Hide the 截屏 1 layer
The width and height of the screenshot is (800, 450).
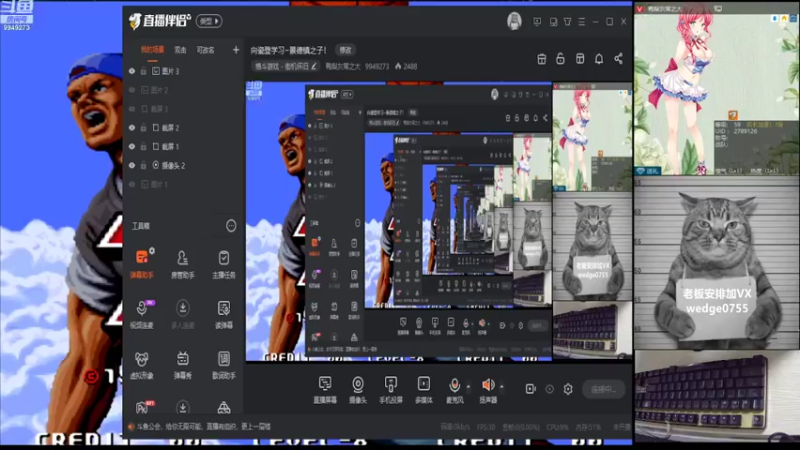tap(132, 146)
